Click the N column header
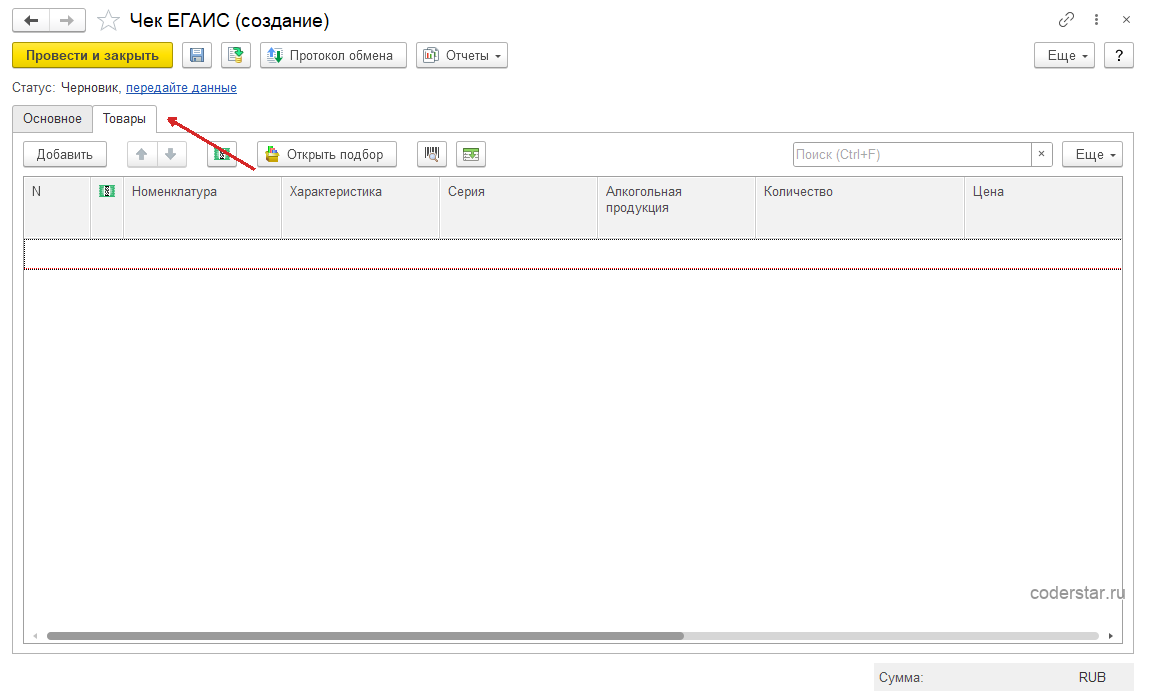The width and height of the screenshot is (1150, 700). (x=57, y=208)
